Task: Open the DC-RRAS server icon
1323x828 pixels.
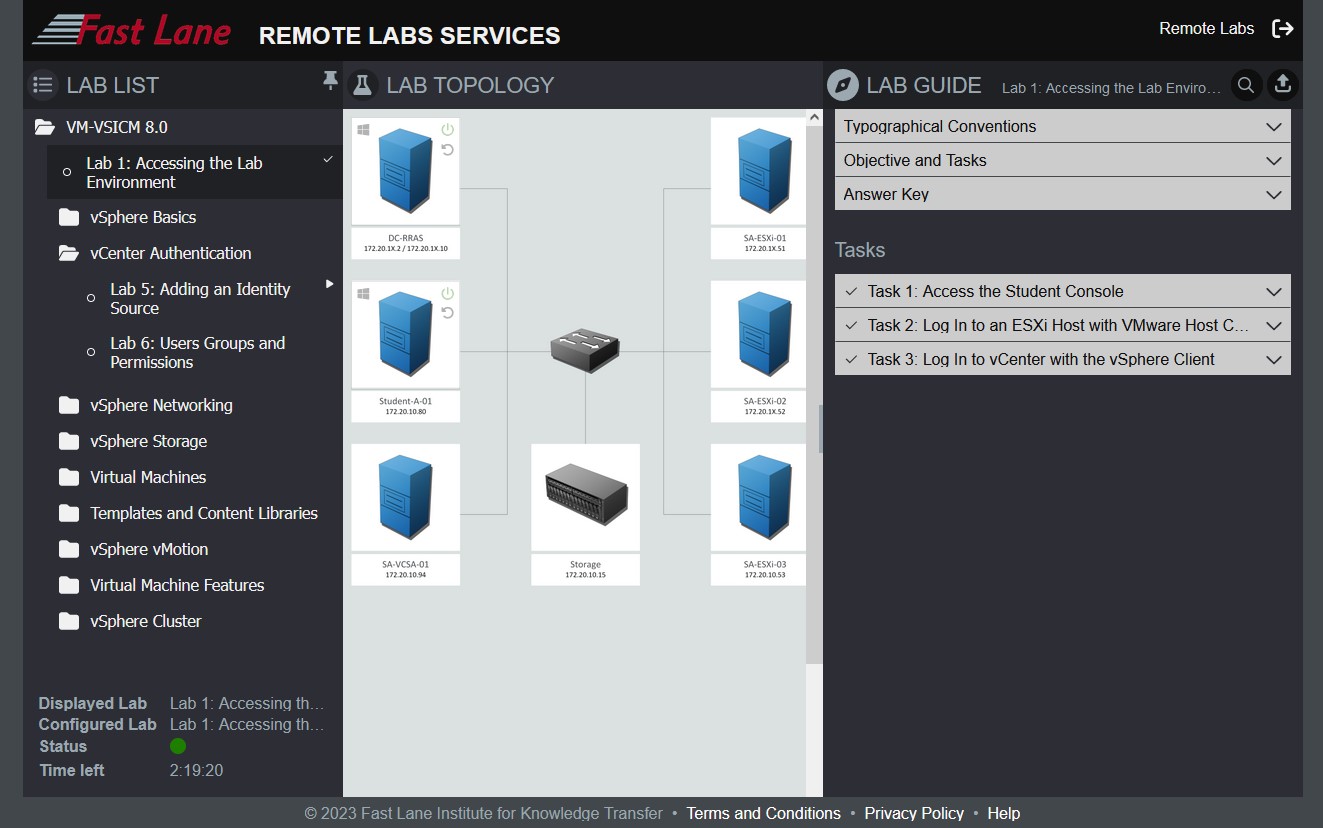Action: click(x=405, y=170)
